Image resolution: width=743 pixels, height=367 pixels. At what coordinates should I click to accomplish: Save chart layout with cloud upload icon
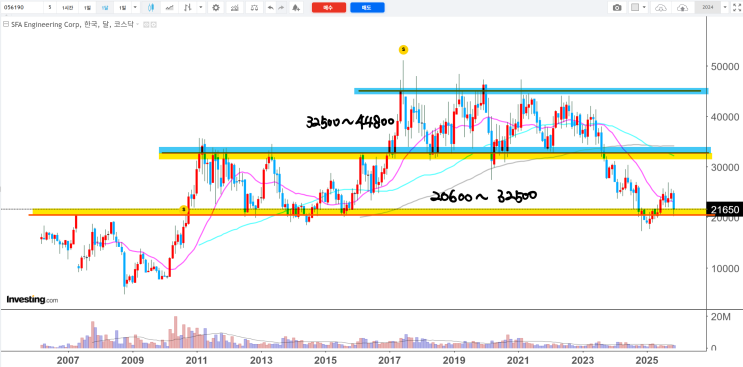pos(682,8)
